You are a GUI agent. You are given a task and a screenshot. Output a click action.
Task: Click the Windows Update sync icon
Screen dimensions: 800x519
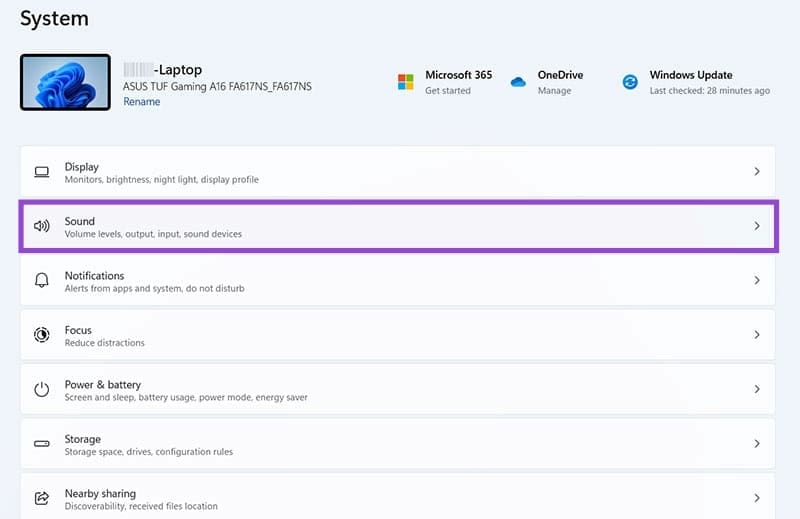(630, 82)
